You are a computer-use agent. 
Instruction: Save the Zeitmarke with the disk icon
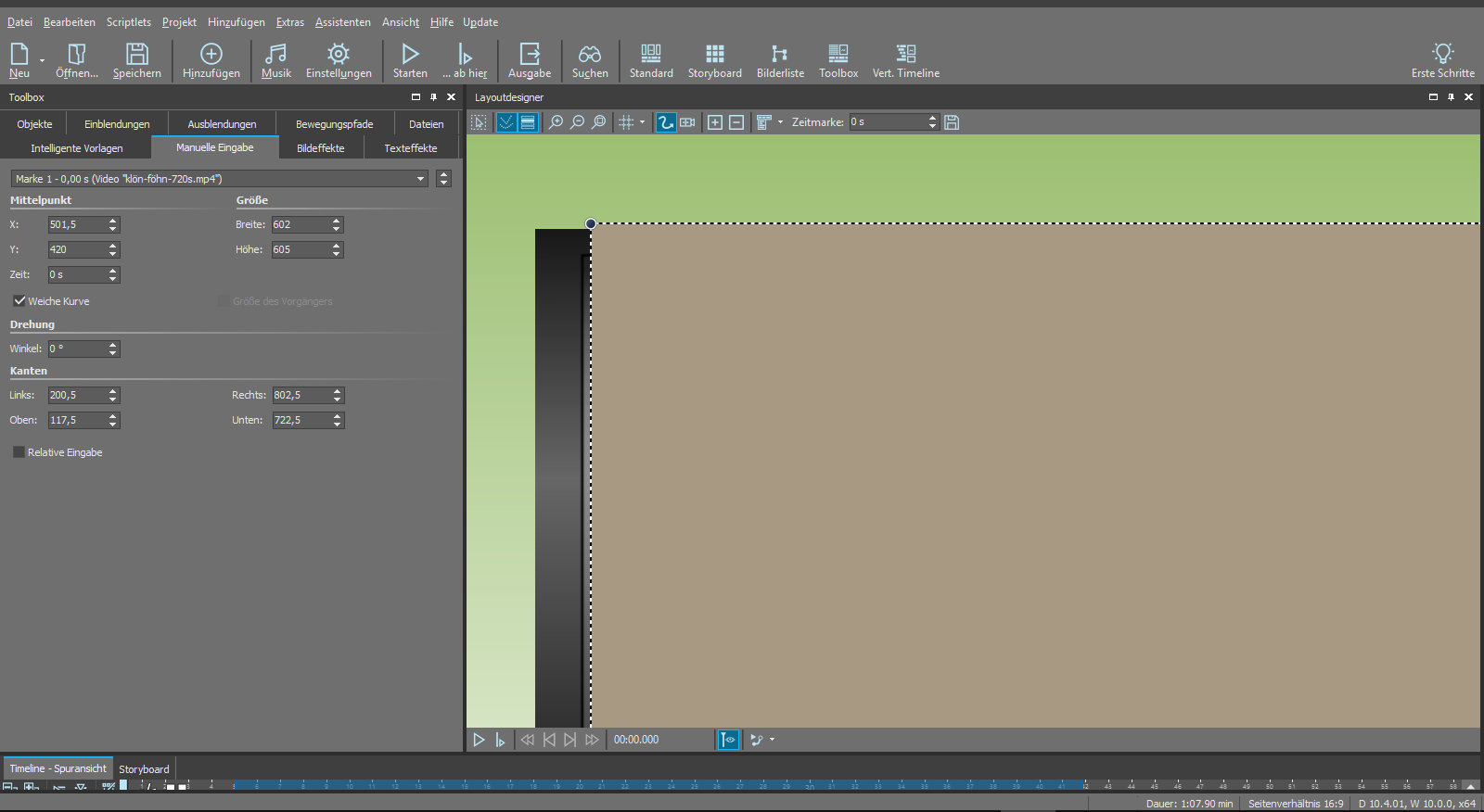coord(952,122)
